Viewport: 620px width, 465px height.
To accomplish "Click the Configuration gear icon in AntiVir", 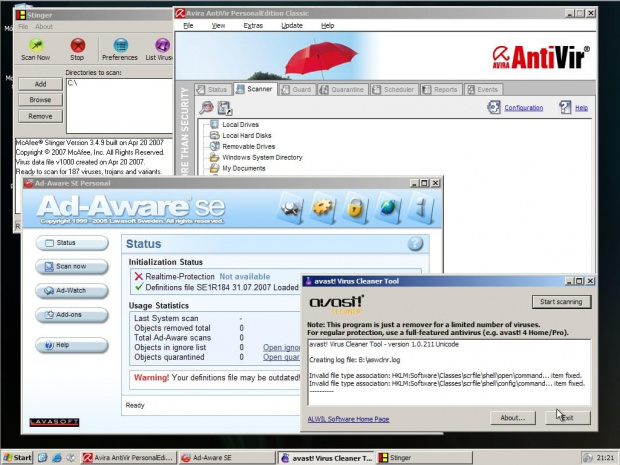I will coord(493,107).
